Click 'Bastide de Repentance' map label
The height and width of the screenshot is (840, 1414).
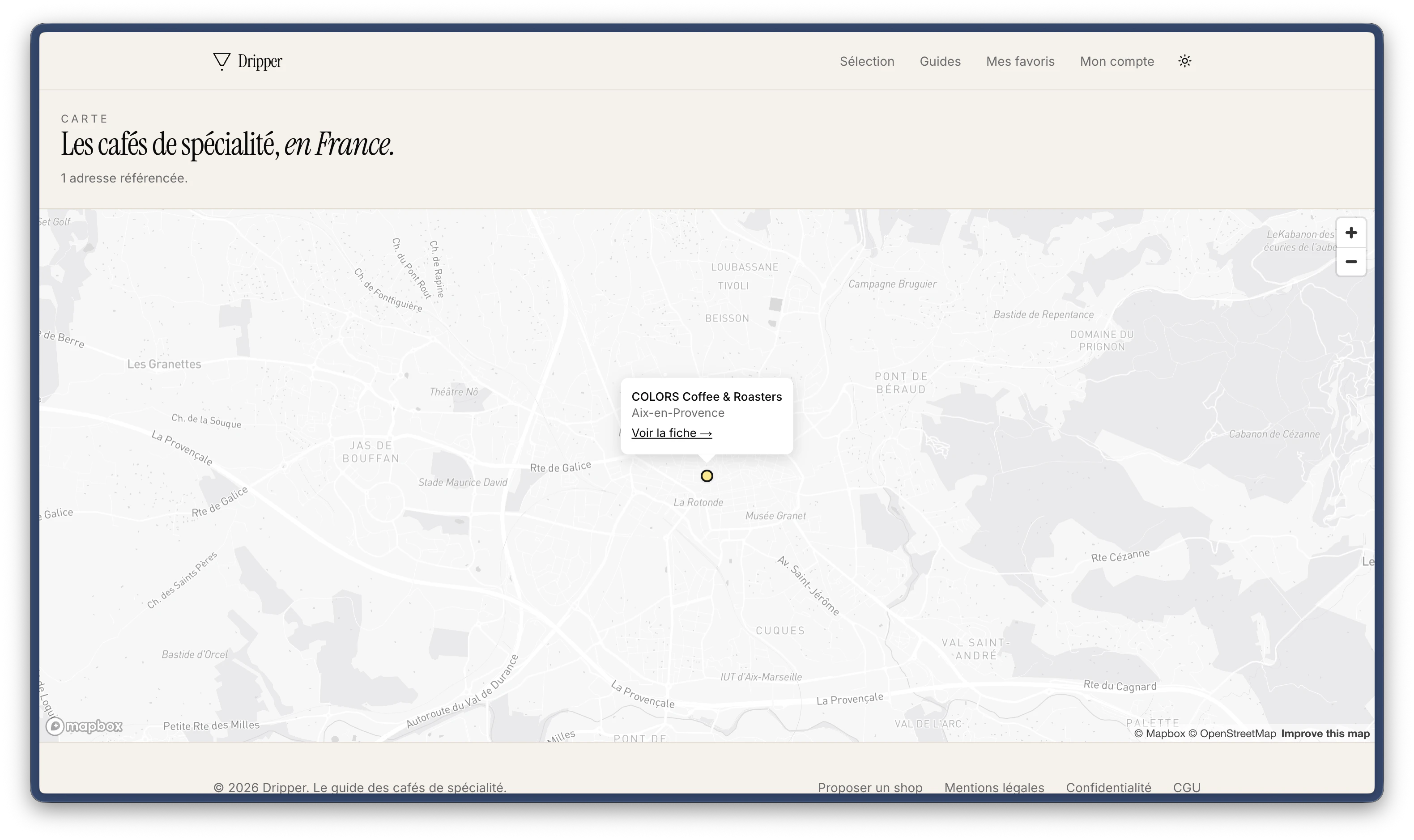tap(1043, 315)
